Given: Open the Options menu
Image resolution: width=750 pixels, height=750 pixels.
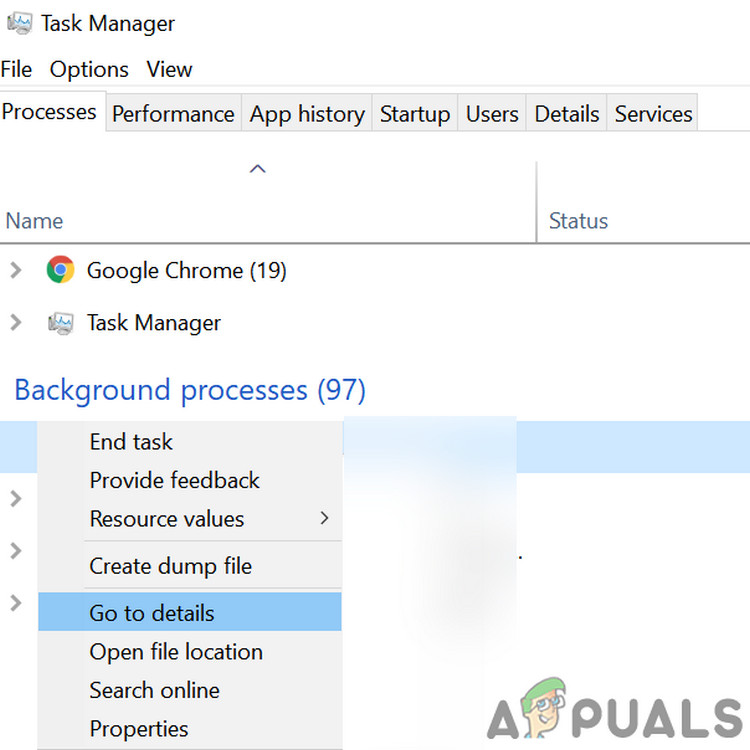Looking at the screenshot, I should (x=89, y=69).
